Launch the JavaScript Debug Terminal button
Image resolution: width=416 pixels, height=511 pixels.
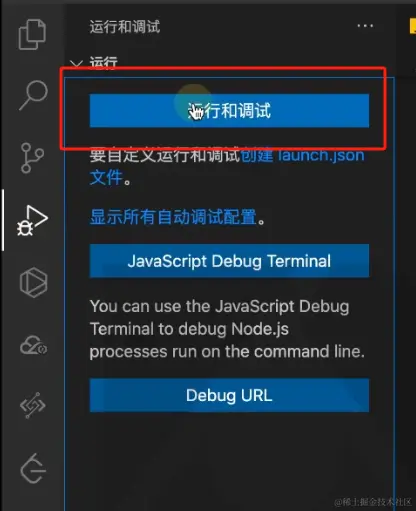click(229, 261)
